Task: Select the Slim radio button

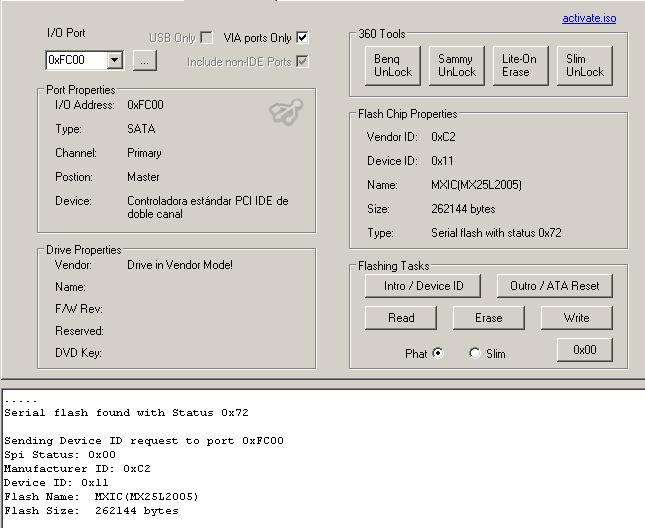Action: pyautogui.click(x=475, y=353)
